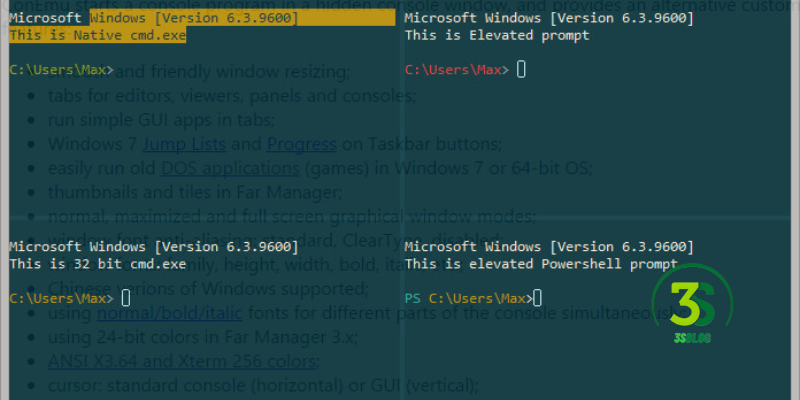Click the unhighlighted word Microsoft in native pane
The image size is (800, 400).
(x=44, y=18)
